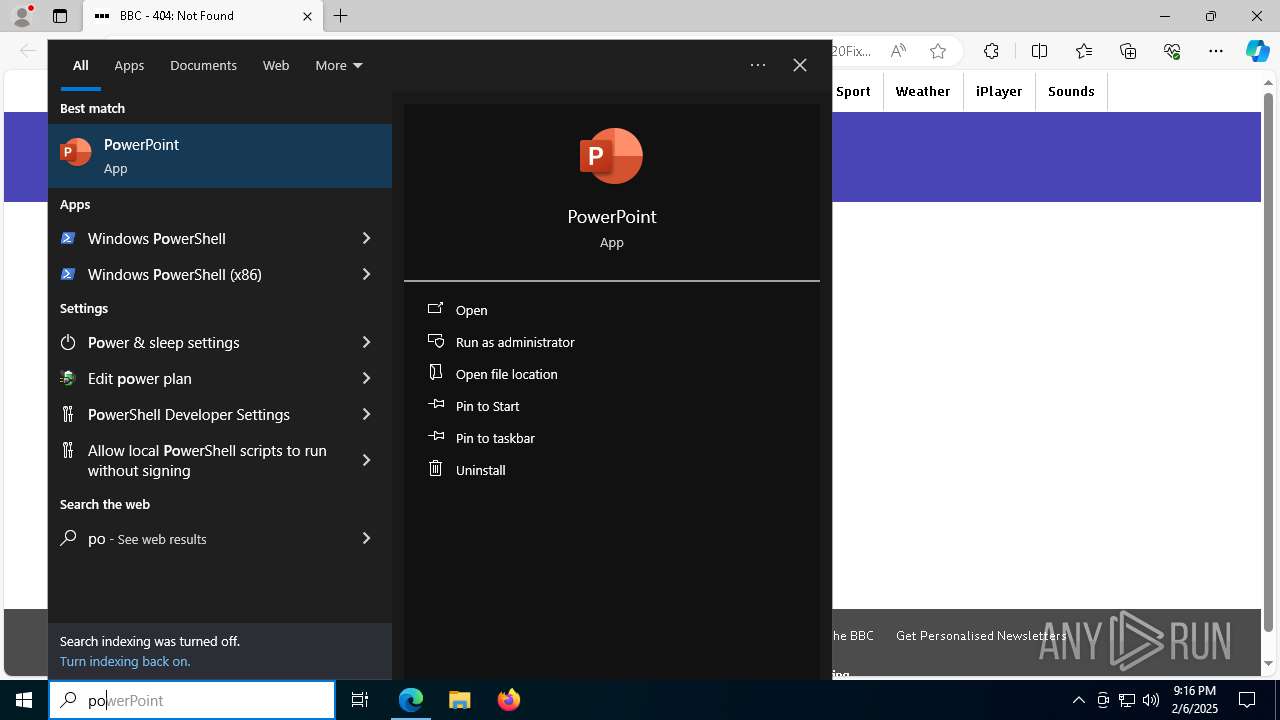This screenshot has width=1280, height=720.
Task: Select BBC iPlayer nav item
Action: tap(999, 91)
